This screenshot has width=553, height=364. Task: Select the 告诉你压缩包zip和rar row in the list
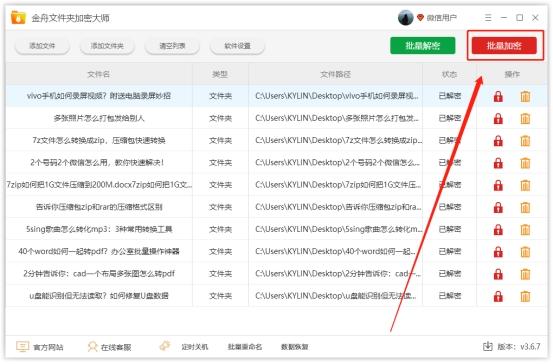(x=276, y=207)
